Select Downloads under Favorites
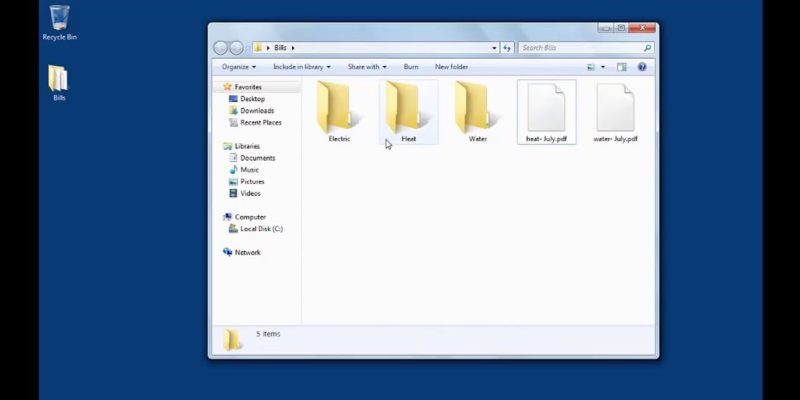Screen dimensions: 800x400 click(257, 111)
